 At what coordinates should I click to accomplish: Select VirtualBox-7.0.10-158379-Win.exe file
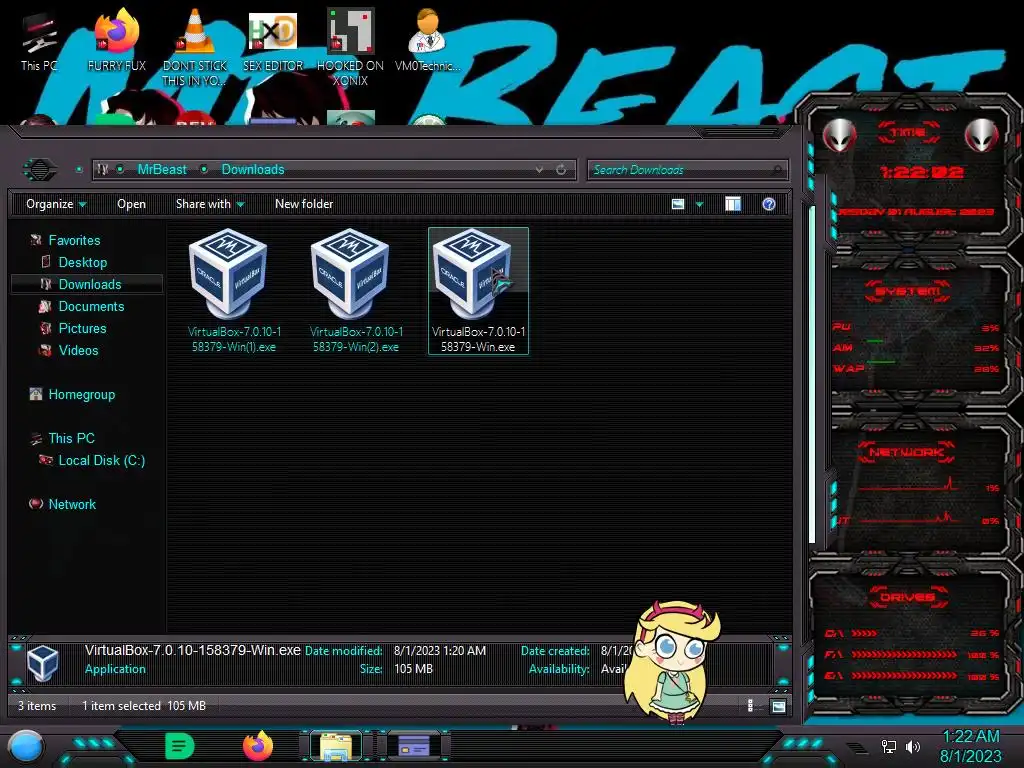[x=478, y=291]
